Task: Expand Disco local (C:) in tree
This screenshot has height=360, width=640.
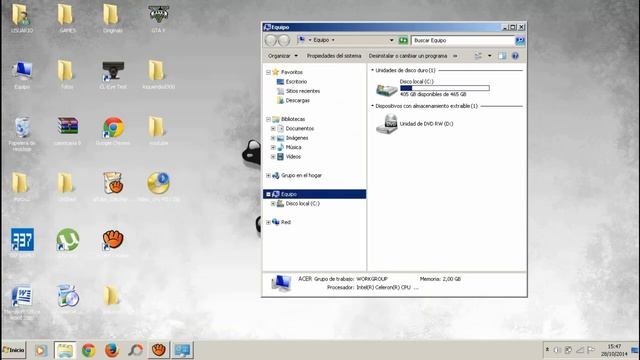Action: [x=273, y=204]
